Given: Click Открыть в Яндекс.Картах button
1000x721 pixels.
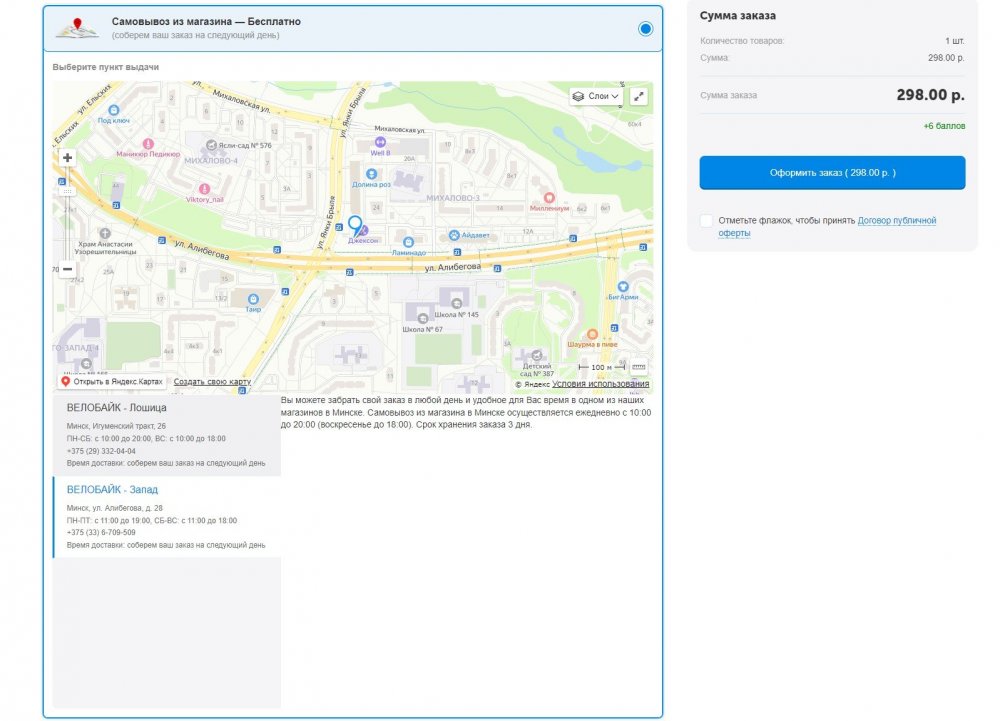Looking at the screenshot, I should (x=112, y=382).
